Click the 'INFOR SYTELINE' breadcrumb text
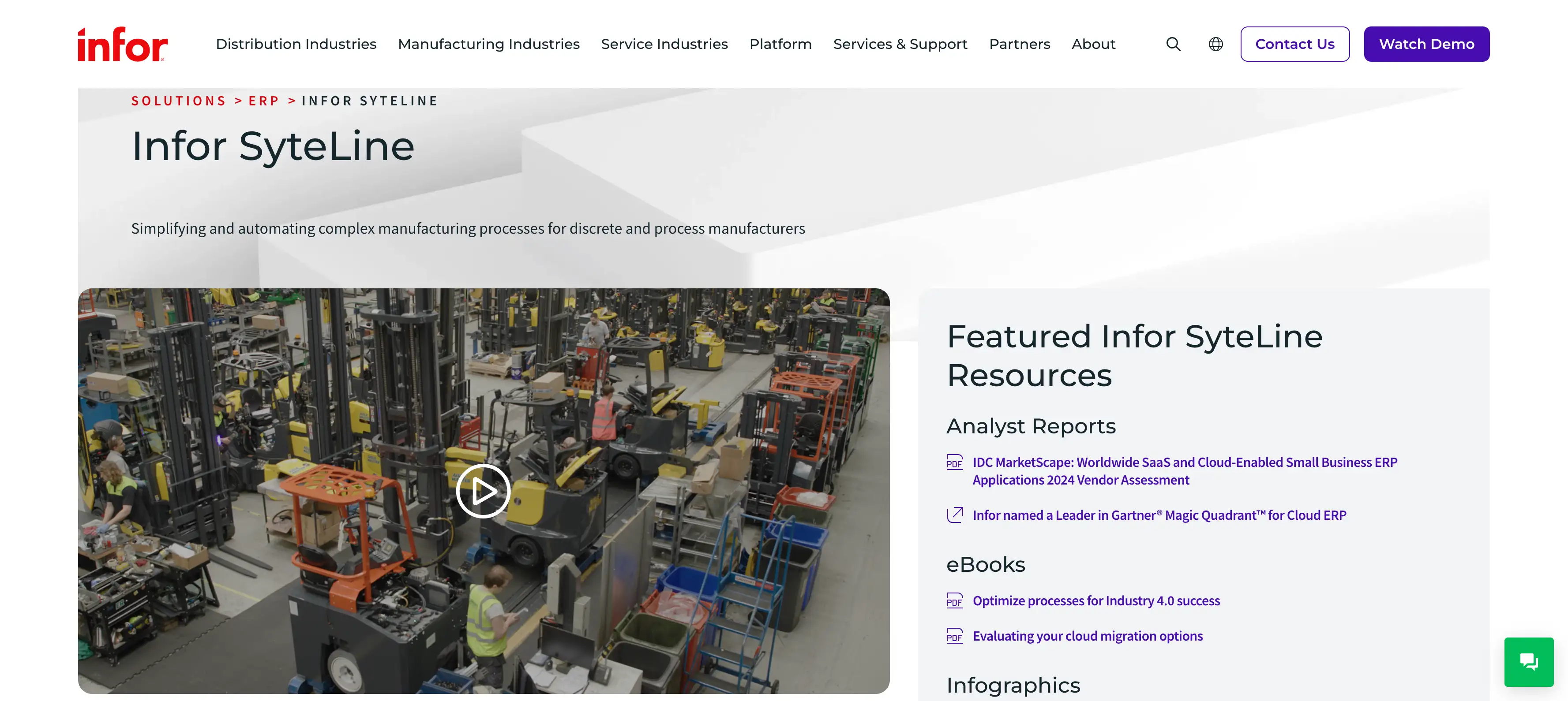 point(369,101)
